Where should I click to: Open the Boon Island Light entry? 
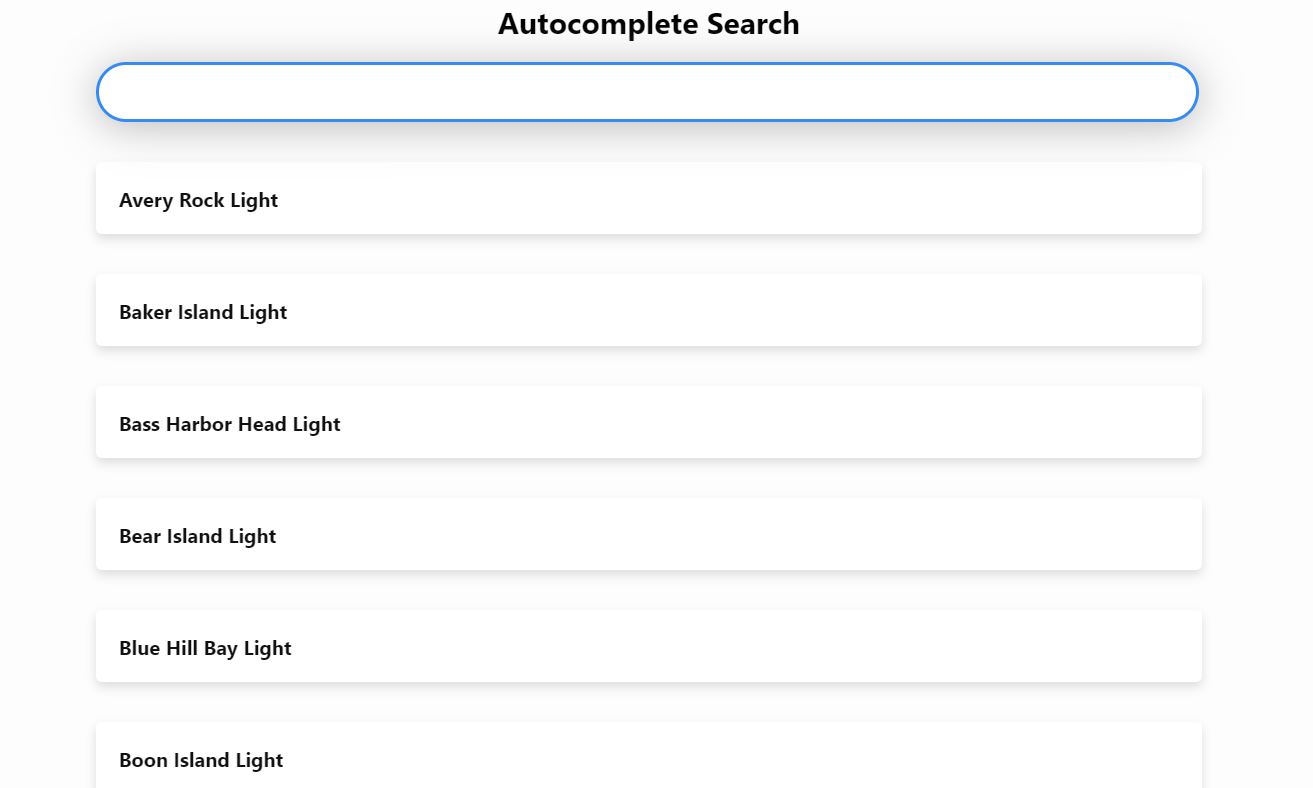648,758
